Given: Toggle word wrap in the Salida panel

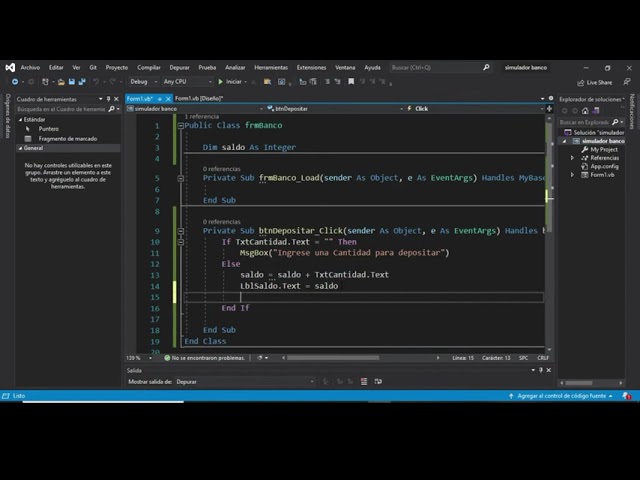Looking at the screenshot, I should tap(378, 382).
